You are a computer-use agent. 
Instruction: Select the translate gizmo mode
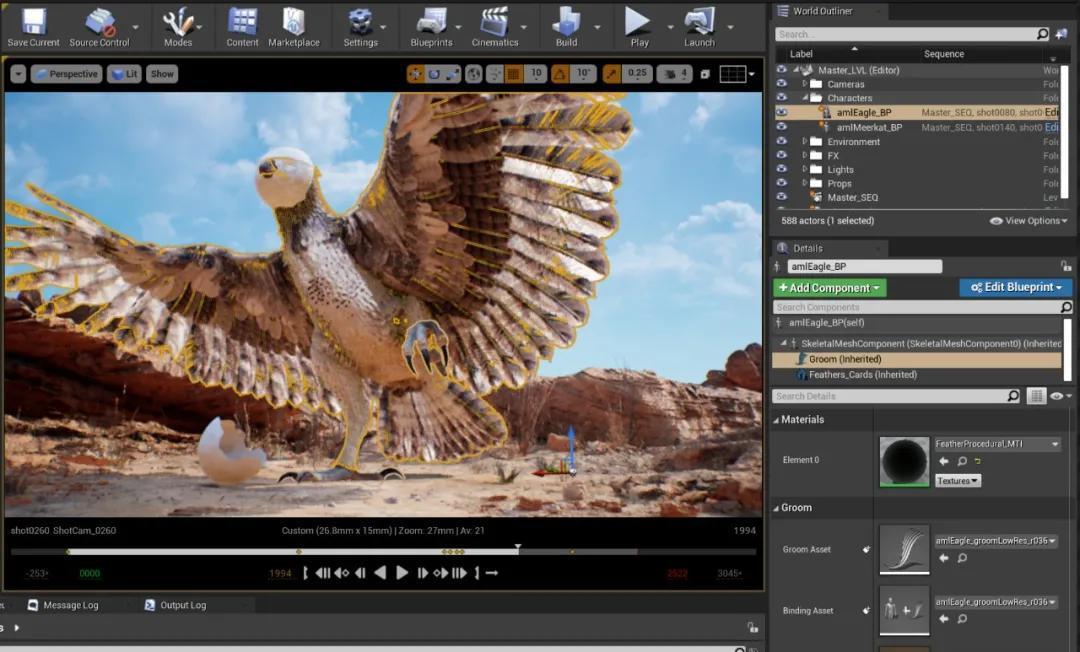click(416, 74)
